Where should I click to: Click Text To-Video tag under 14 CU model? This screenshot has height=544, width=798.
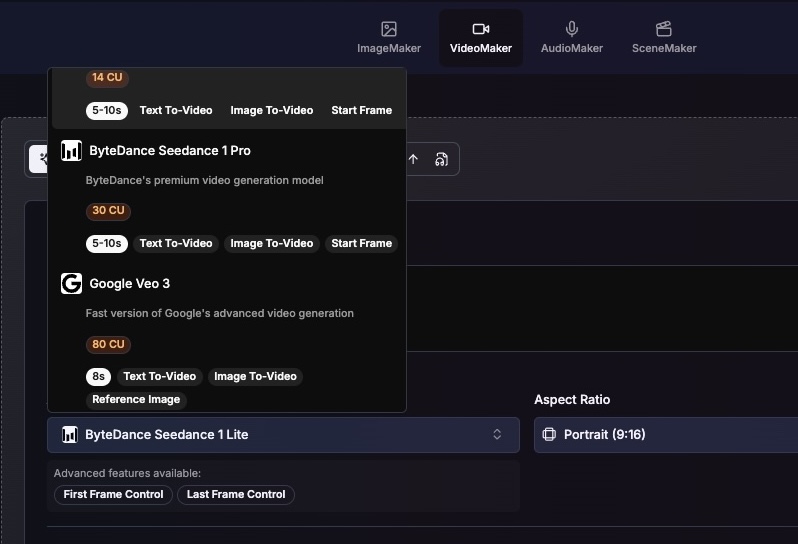pyautogui.click(x=176, y=110)
